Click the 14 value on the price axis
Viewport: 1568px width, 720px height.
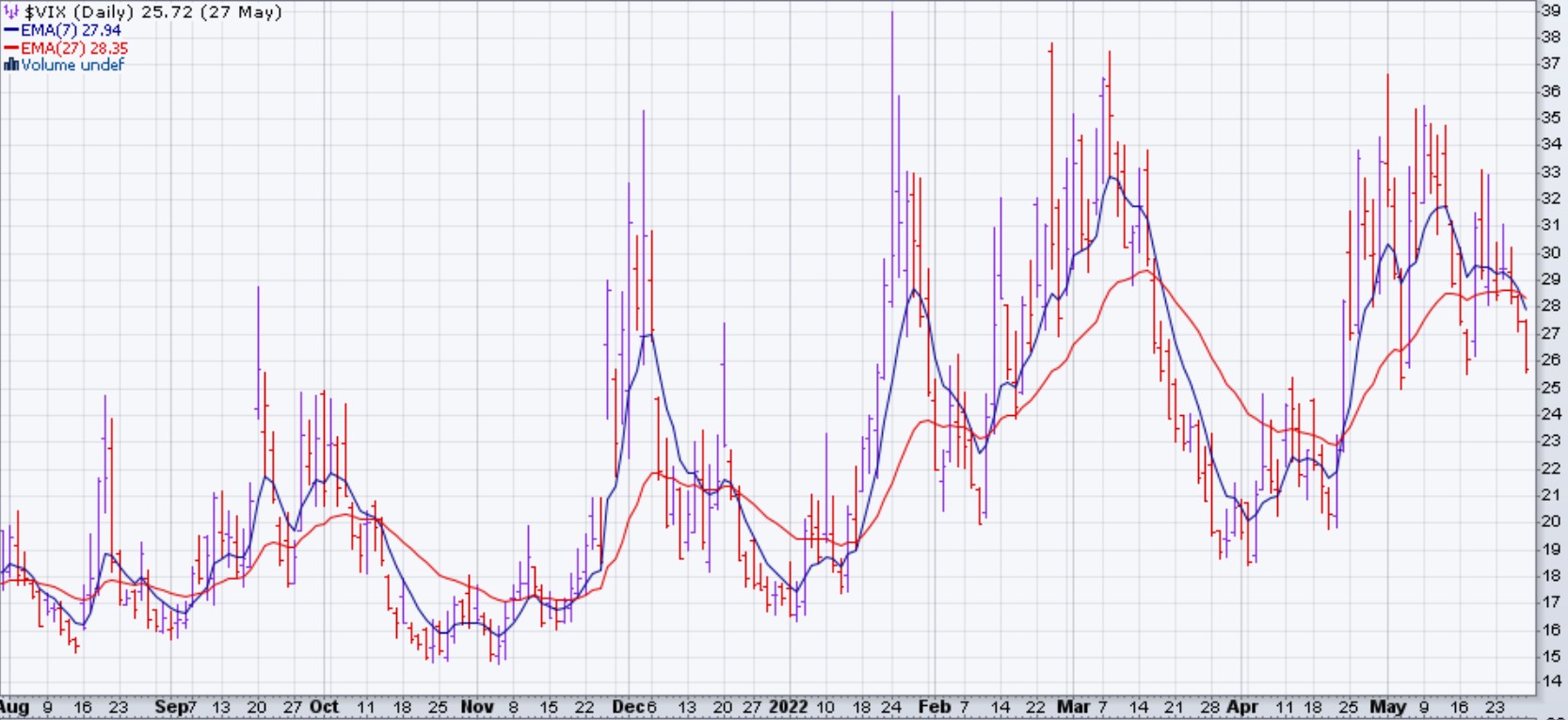point(1550,681)
